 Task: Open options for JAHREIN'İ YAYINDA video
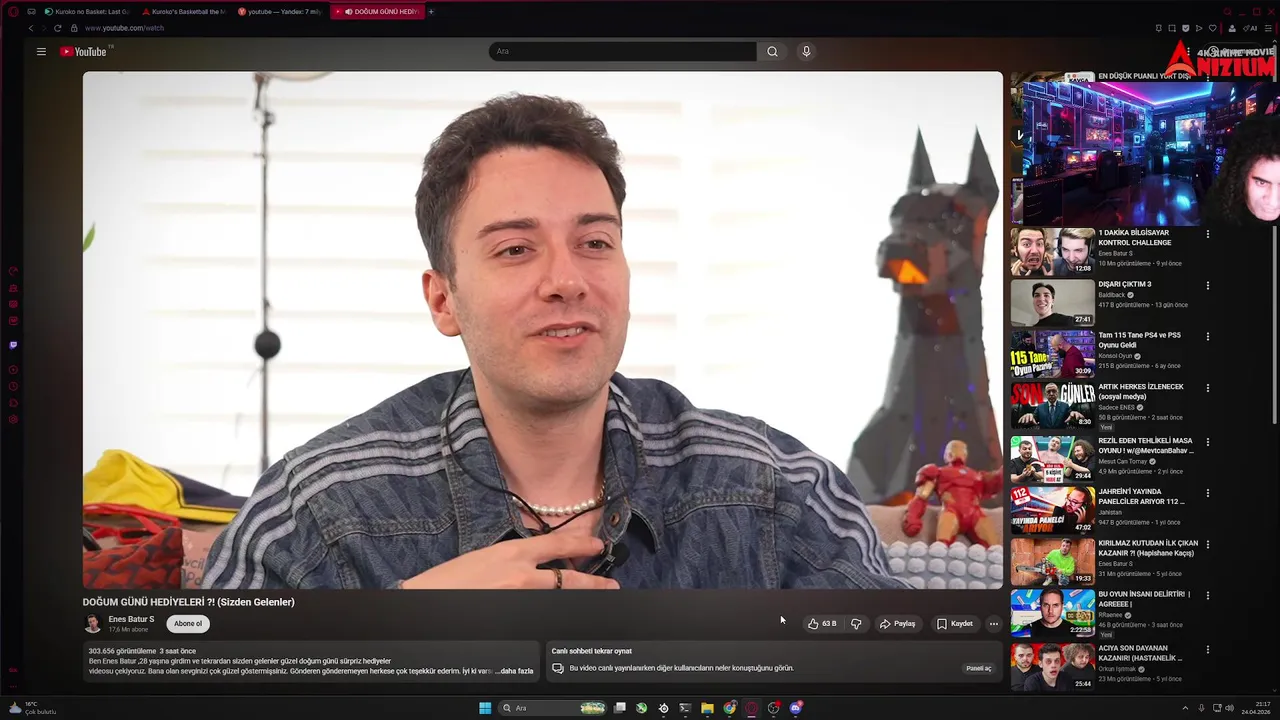pyautogui.click(x=1207, y=493)
